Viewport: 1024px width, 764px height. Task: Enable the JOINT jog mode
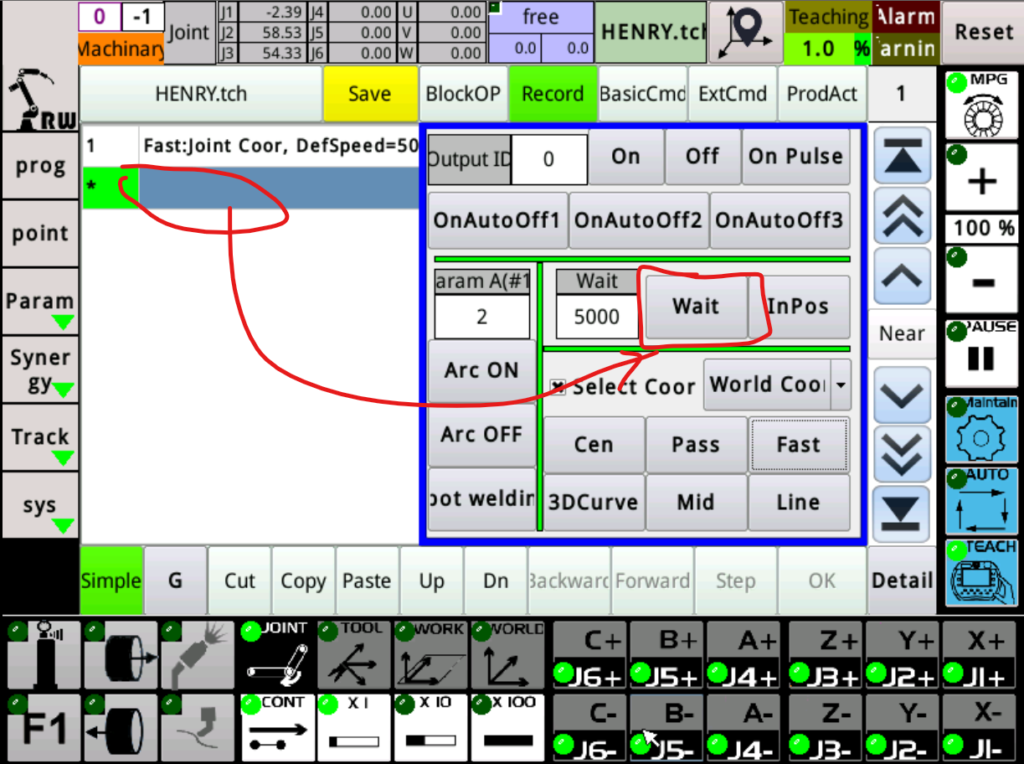[x=276, y=655]
